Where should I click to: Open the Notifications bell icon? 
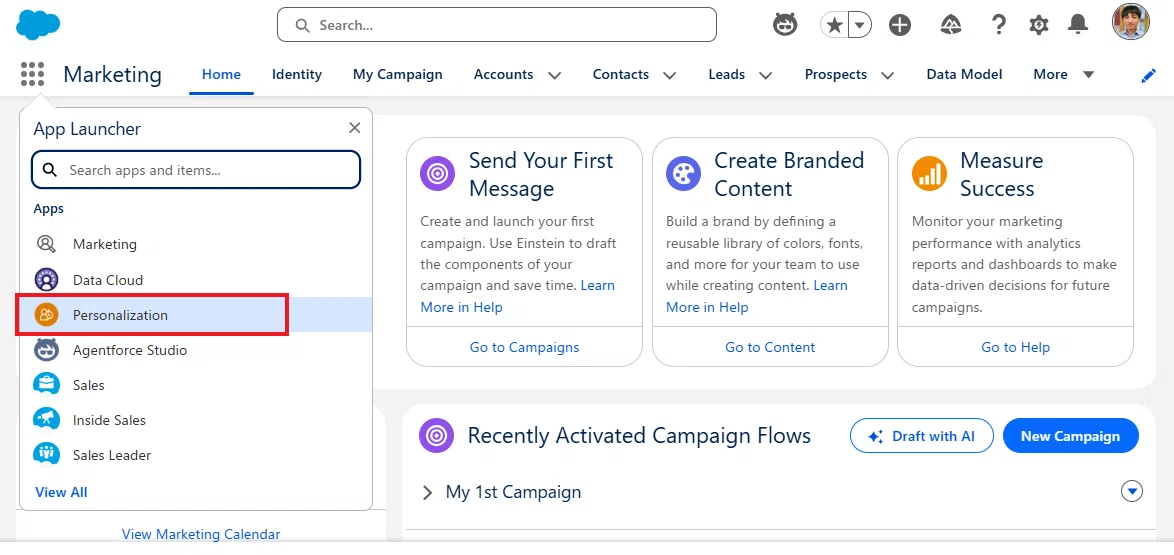pos(1078,25)
